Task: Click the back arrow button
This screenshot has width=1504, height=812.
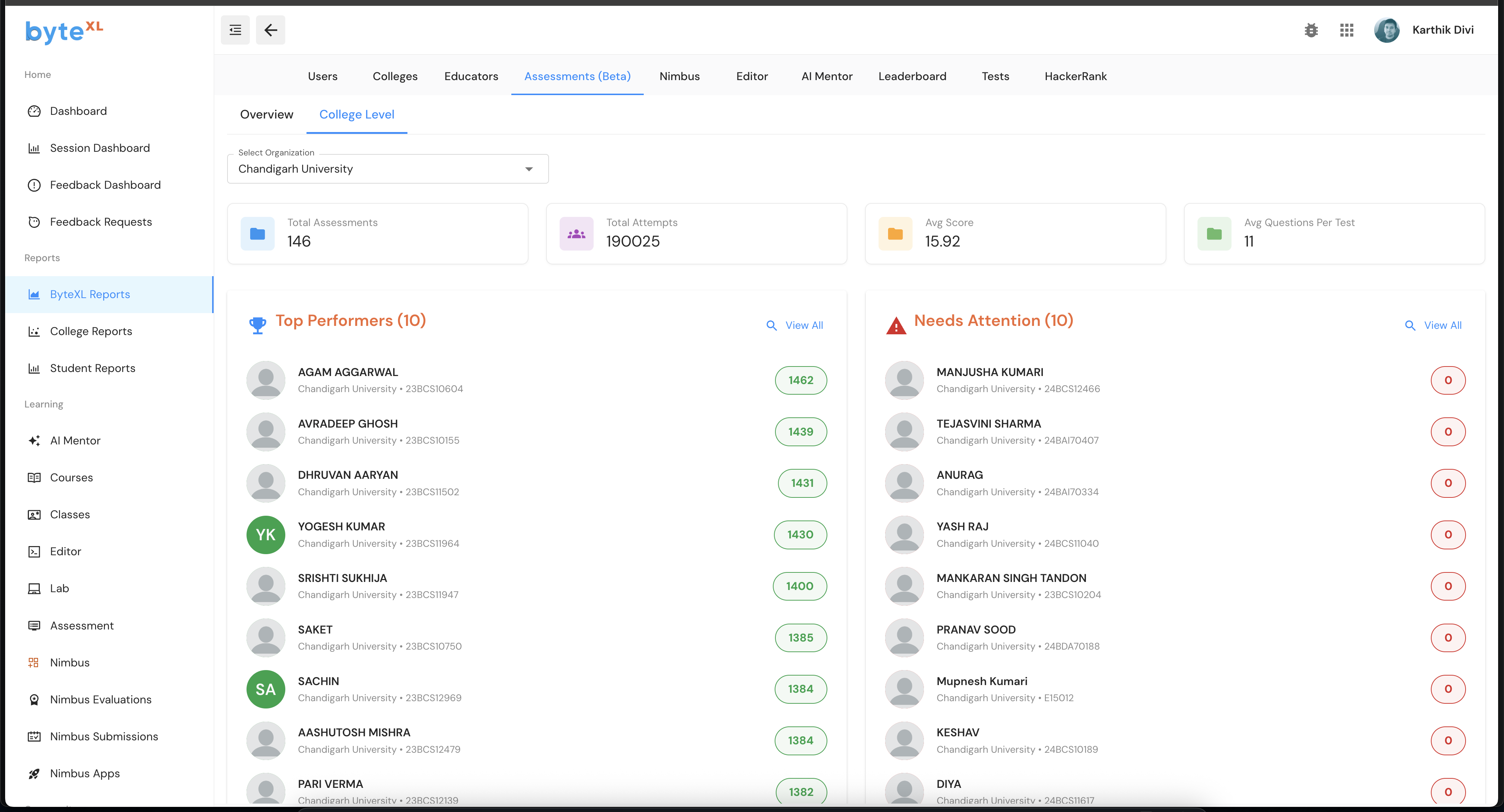Action: pyautogui.click(x=270, y=30)
